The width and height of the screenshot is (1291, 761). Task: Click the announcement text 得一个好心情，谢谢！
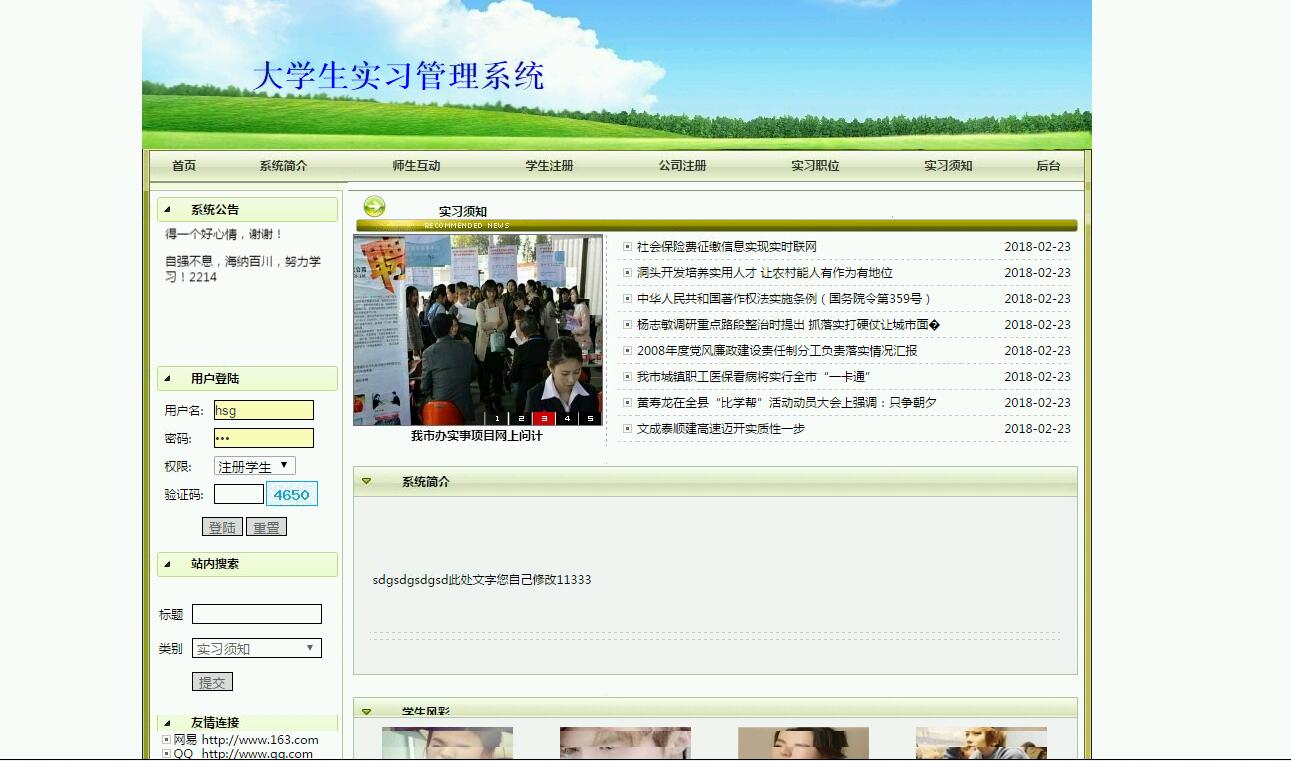coord(225,234)
